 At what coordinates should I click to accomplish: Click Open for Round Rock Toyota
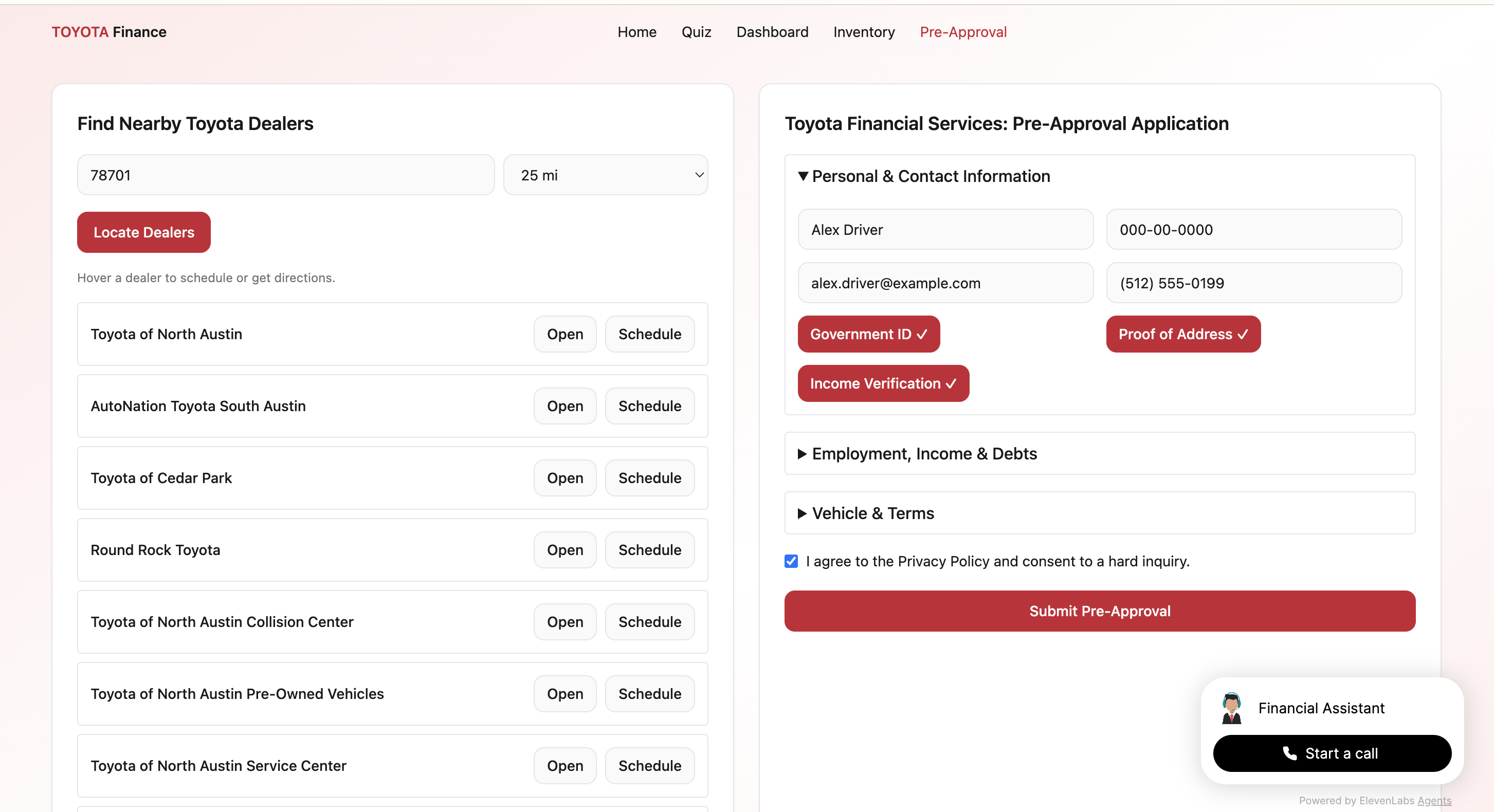[x=564, y=550]
